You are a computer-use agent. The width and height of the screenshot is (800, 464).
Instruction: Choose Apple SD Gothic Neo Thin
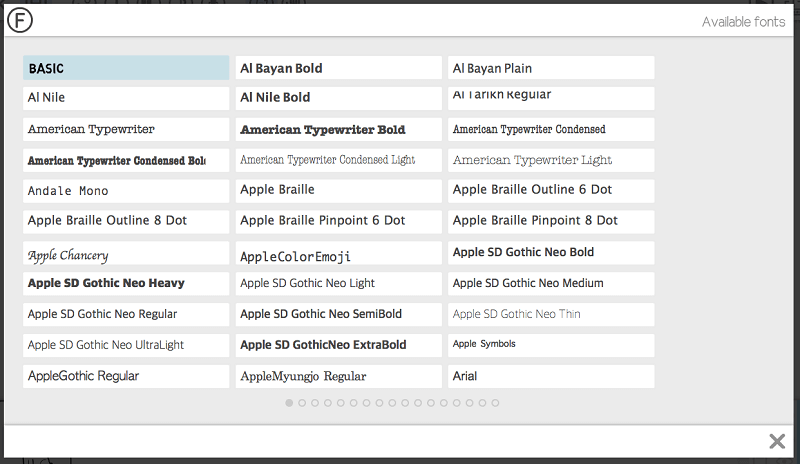(551, 314)
